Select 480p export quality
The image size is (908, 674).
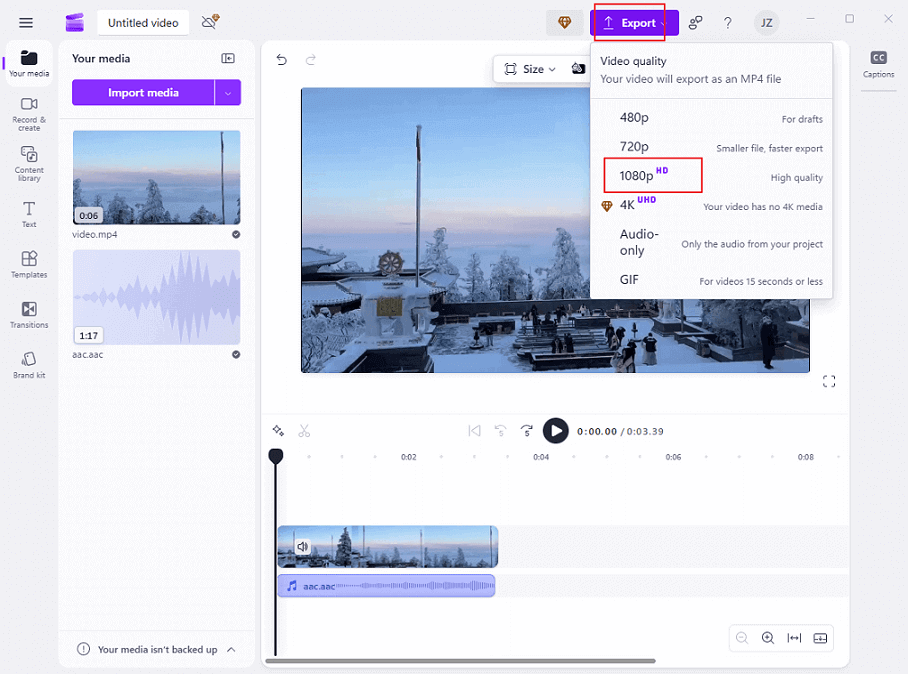pos(711,118)
